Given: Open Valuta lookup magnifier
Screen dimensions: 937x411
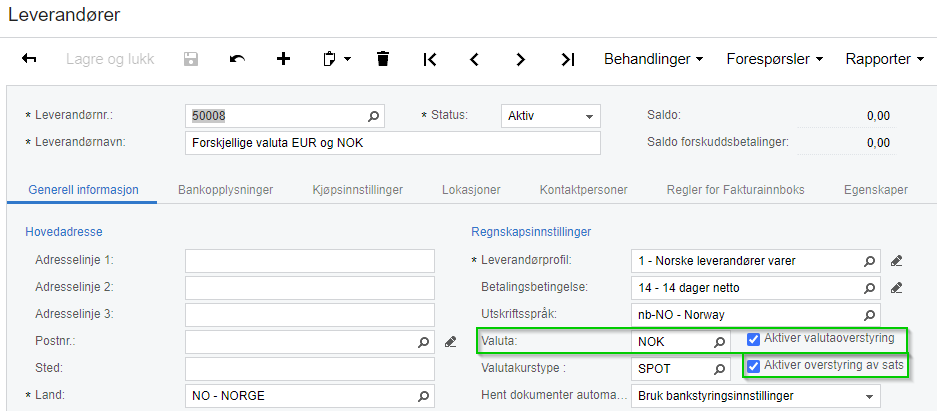Looking at the screenshot, I should point(719,342).
